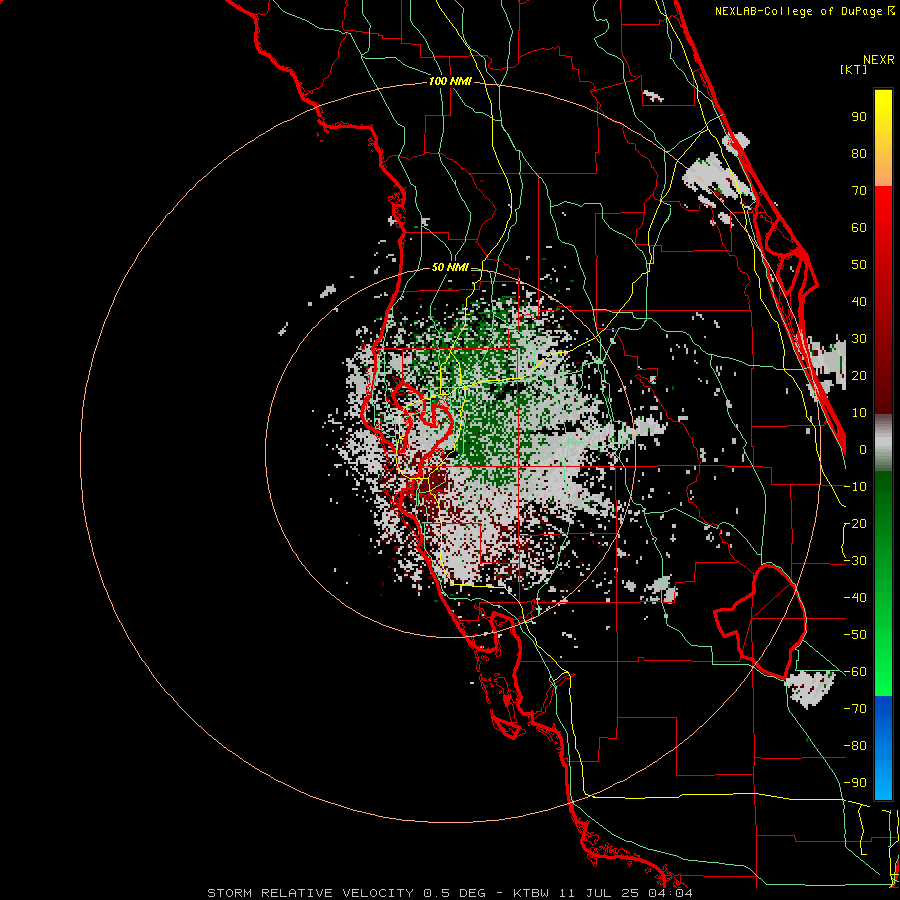Click the -60 scale value
This screenshot has height=900, width=900.
pyautogui.click(x=855, y=672)
